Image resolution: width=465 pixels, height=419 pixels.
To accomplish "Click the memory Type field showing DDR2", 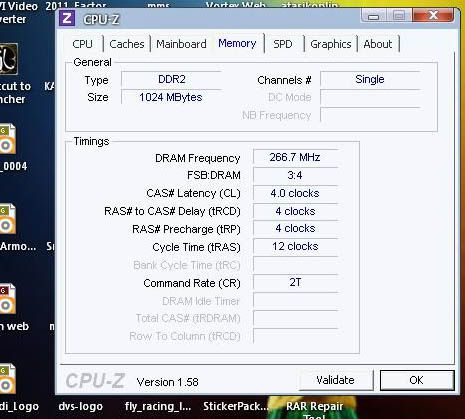I will pyautogui.click(x=171, y=79).
